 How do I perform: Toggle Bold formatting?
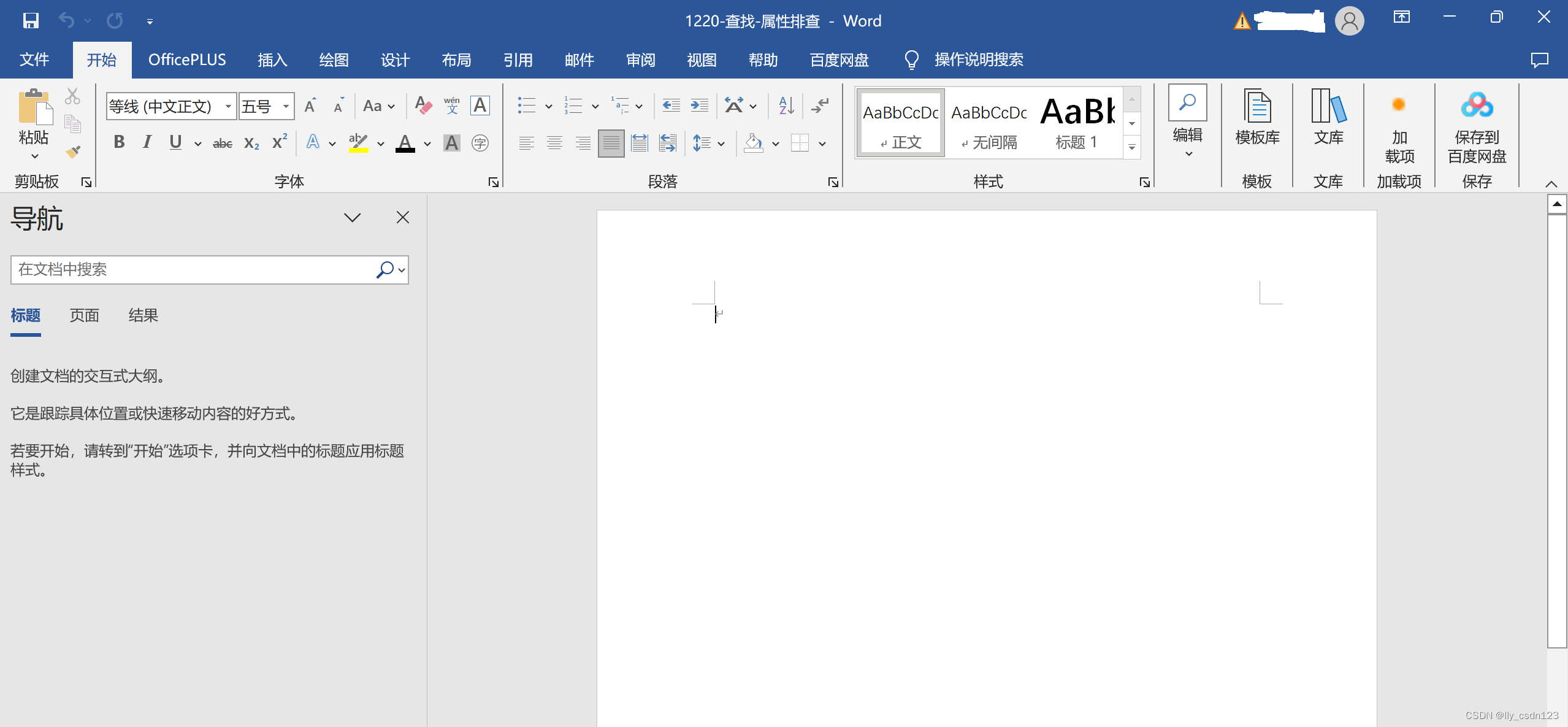point(120,142)
